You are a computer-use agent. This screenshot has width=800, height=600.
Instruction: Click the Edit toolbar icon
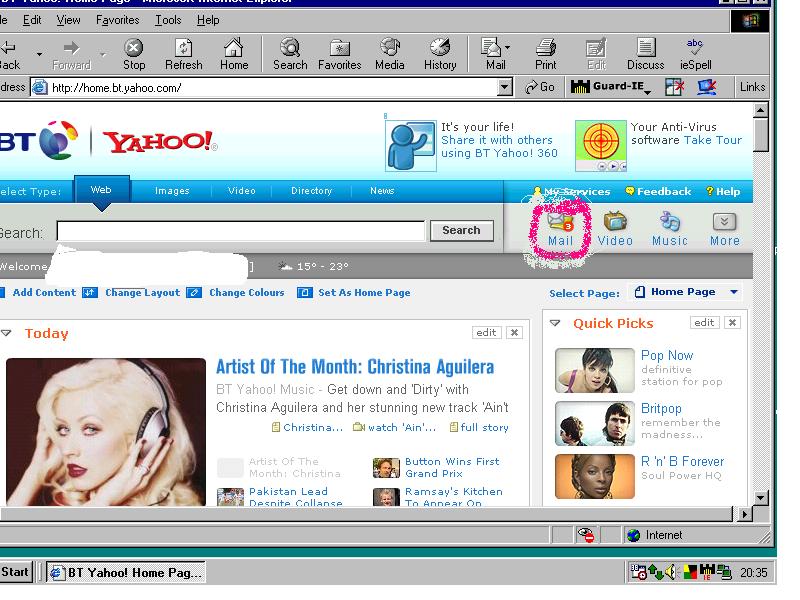coord(596,54)
